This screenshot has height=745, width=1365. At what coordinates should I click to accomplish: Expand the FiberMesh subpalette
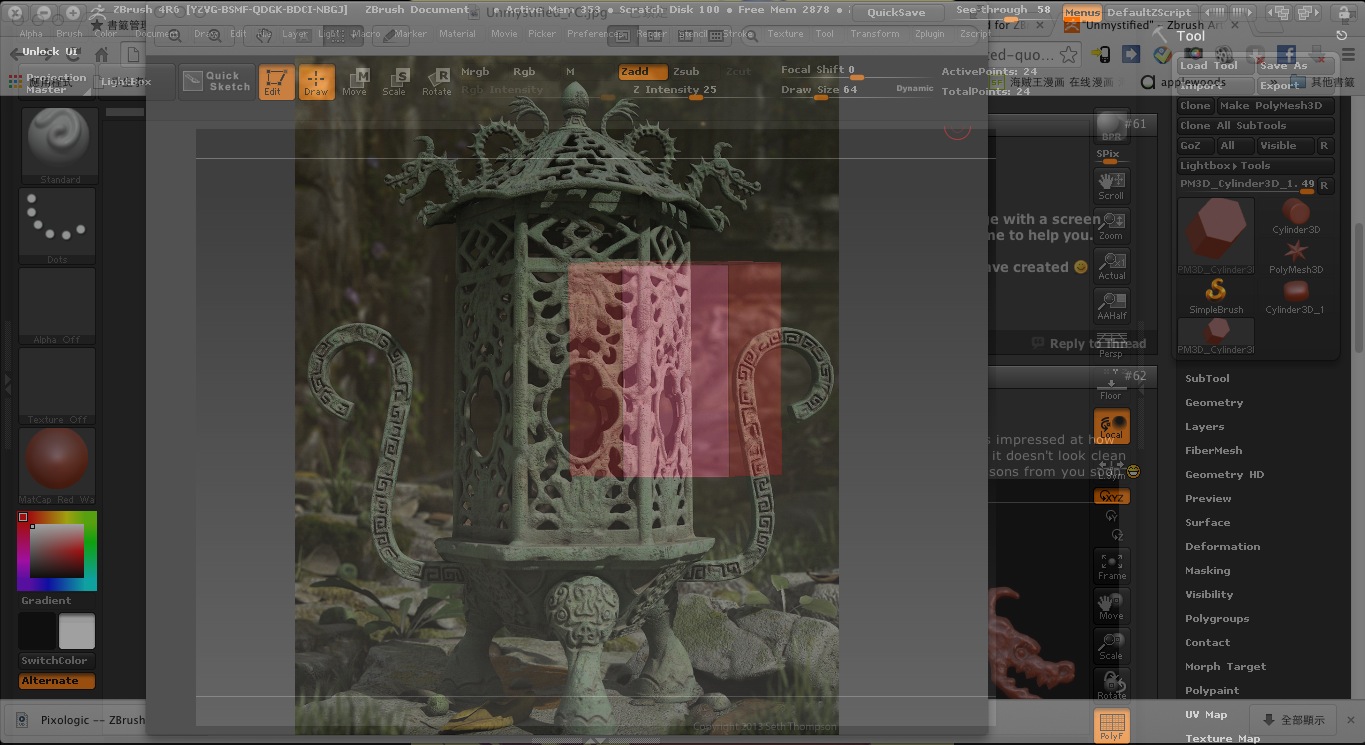click(x=1213, y=451)
